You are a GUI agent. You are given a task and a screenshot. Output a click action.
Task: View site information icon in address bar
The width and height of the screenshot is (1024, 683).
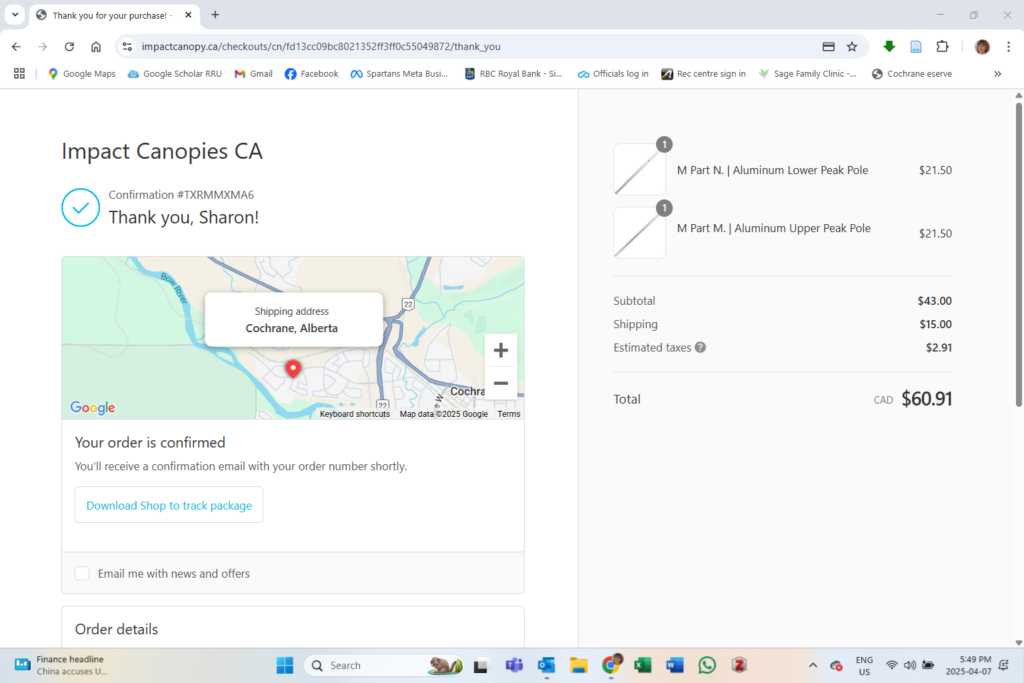point(127,46)
